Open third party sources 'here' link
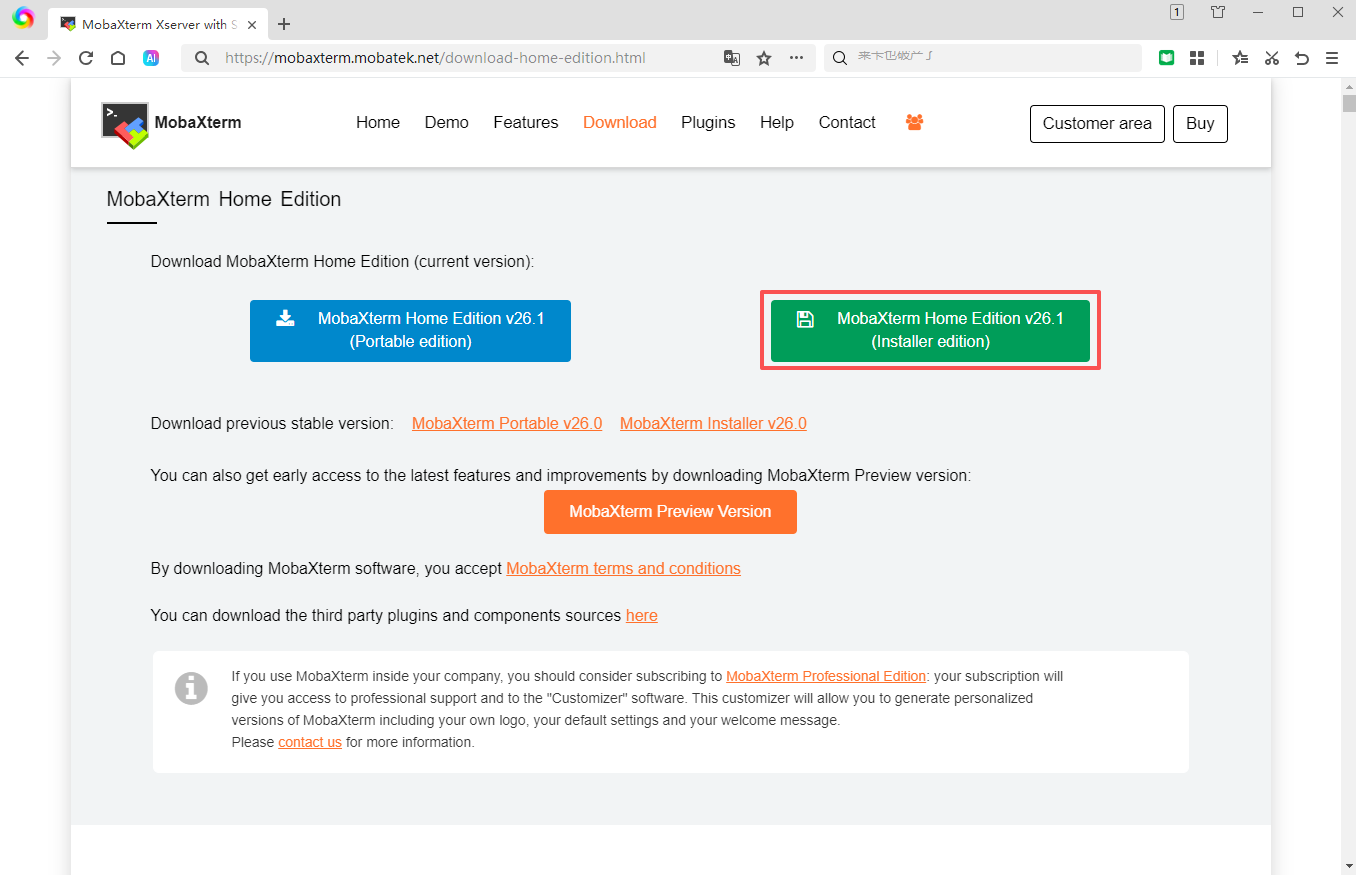 pos(641,615)
